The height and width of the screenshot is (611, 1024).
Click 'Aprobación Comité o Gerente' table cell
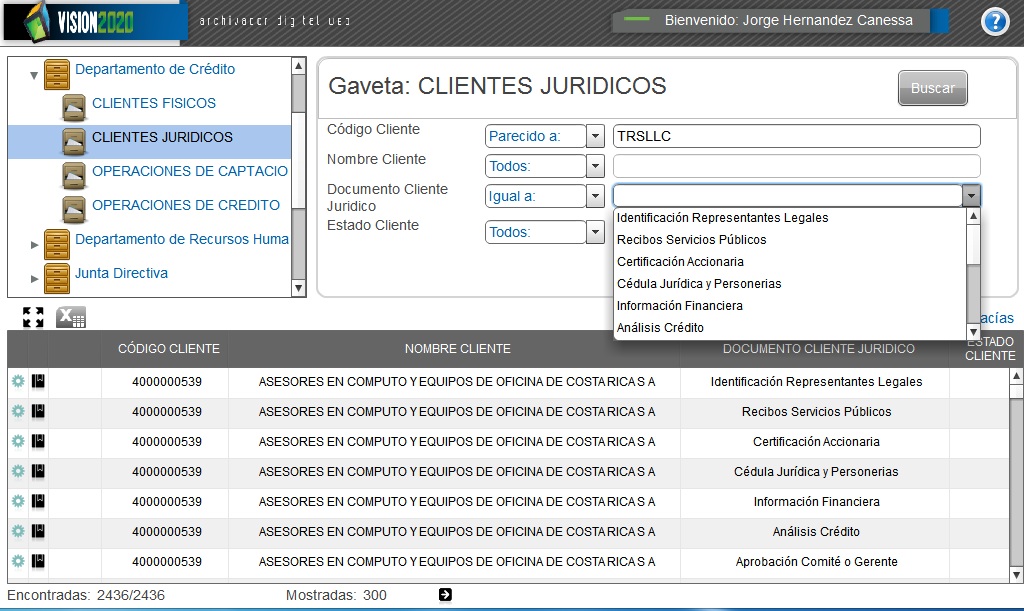(816, 561)
